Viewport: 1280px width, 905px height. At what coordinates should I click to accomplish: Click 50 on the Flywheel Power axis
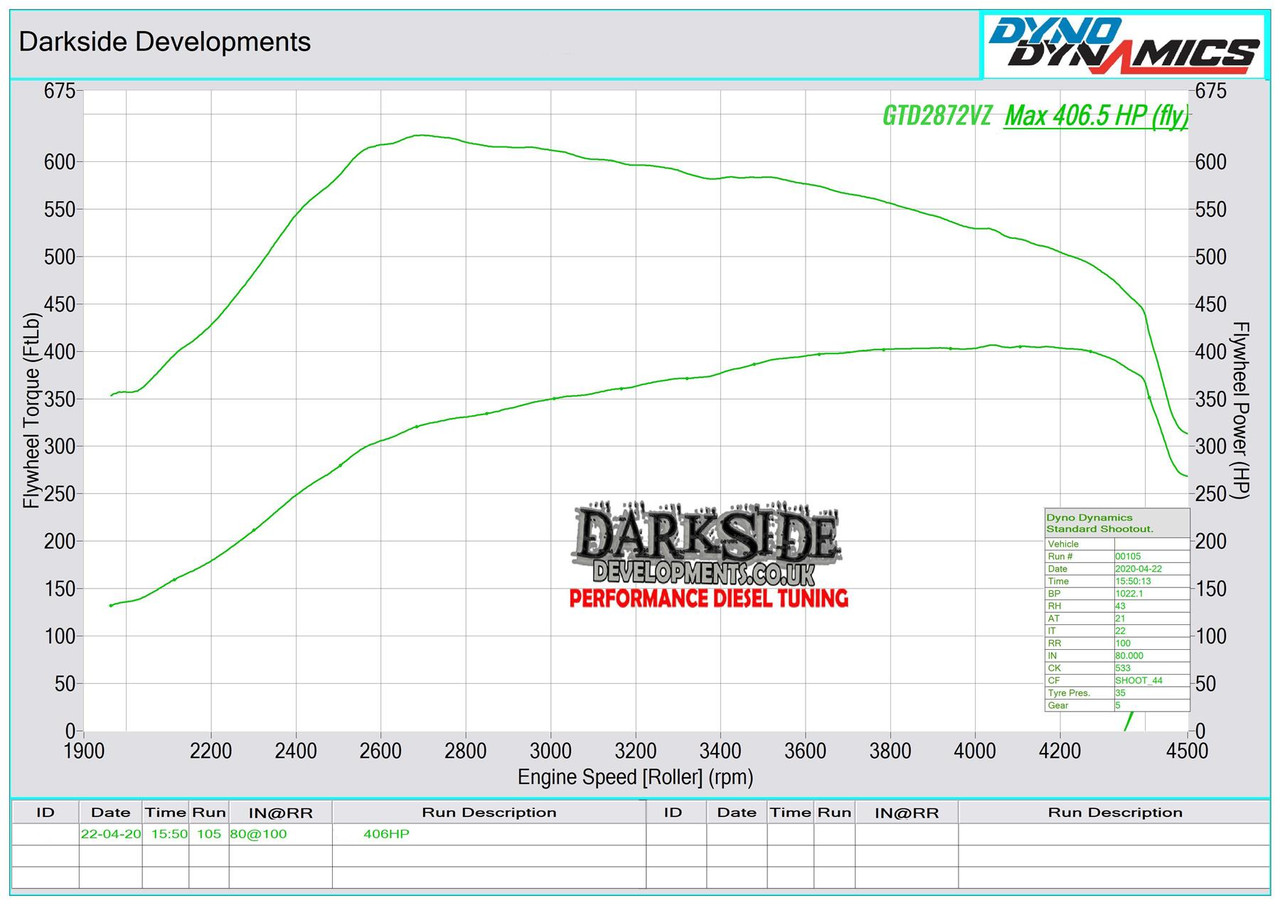(1207, 684)
